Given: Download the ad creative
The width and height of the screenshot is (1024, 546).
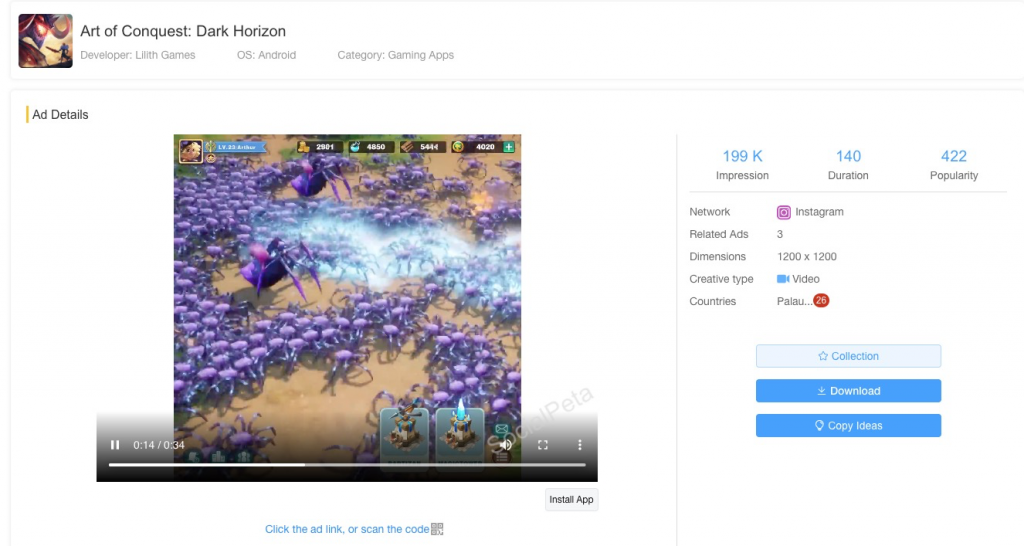Looking at the screenshot, I should (848, 391).
